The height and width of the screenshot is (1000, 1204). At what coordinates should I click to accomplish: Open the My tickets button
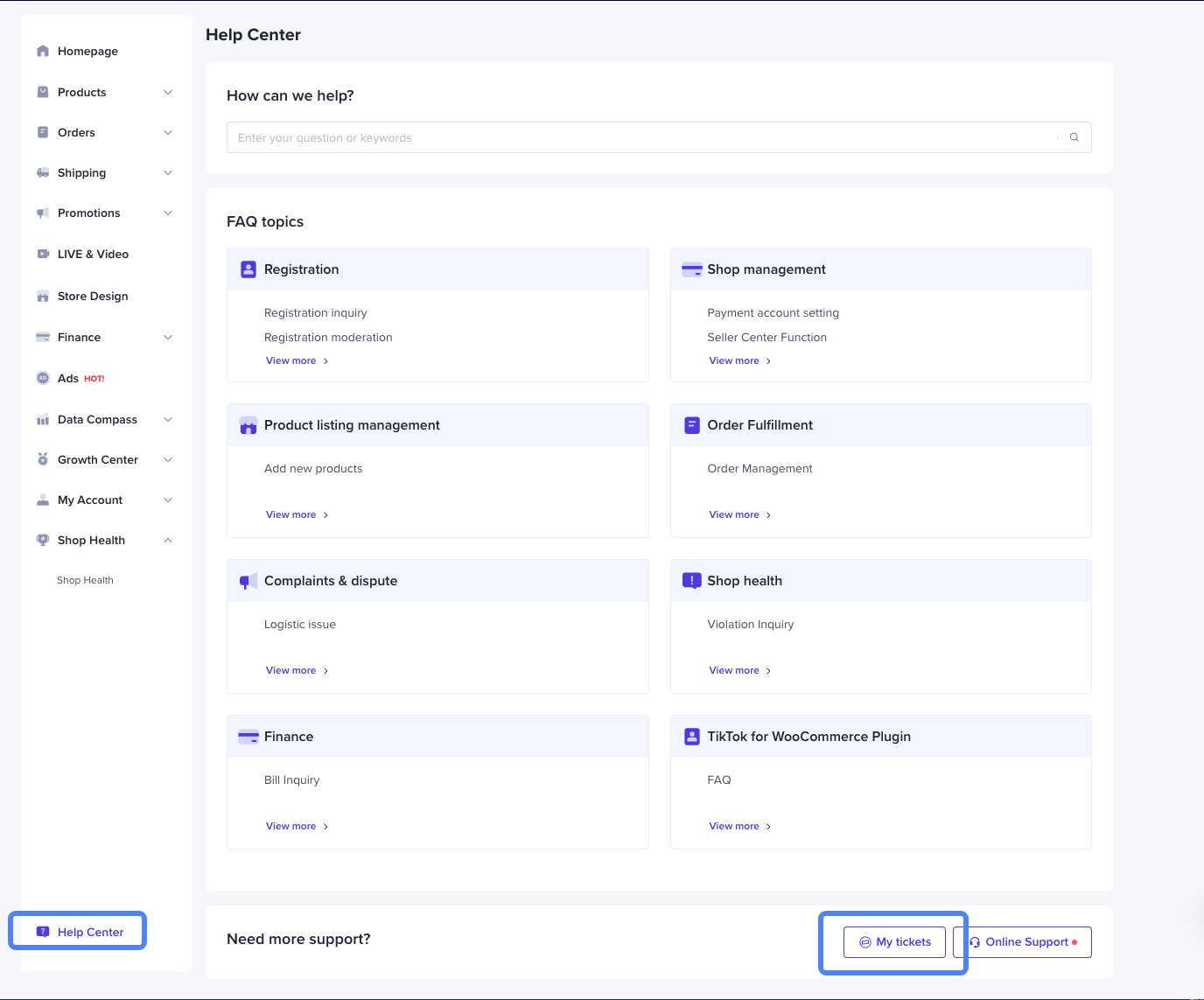[894, 942]
